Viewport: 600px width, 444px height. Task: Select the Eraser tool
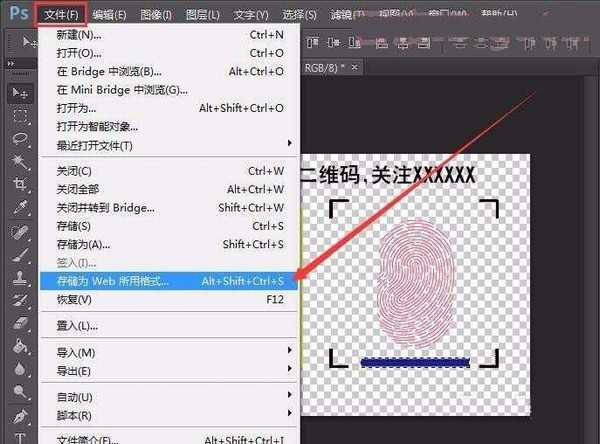coord(19,323)
